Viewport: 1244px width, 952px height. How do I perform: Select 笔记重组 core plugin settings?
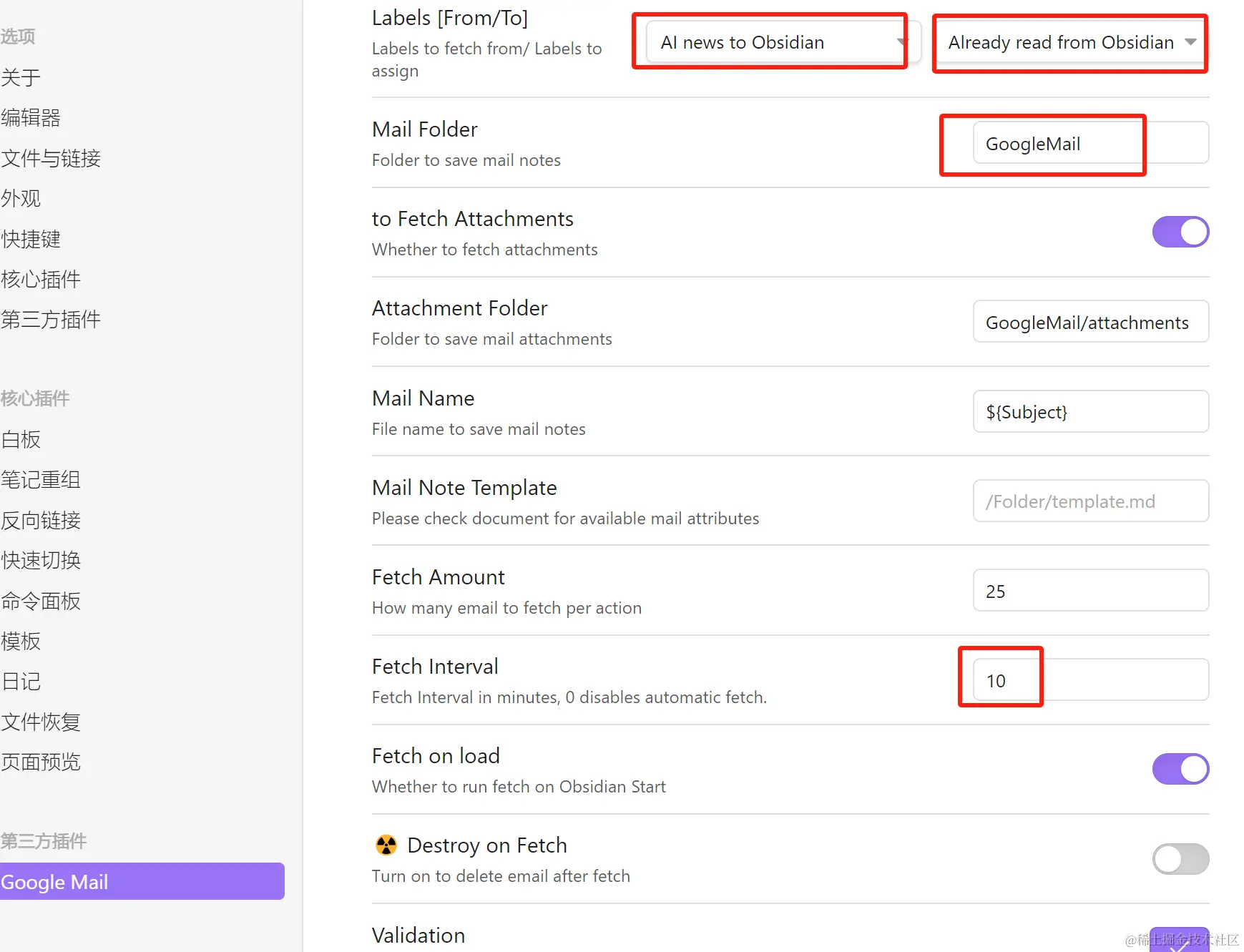pos(41,479)
